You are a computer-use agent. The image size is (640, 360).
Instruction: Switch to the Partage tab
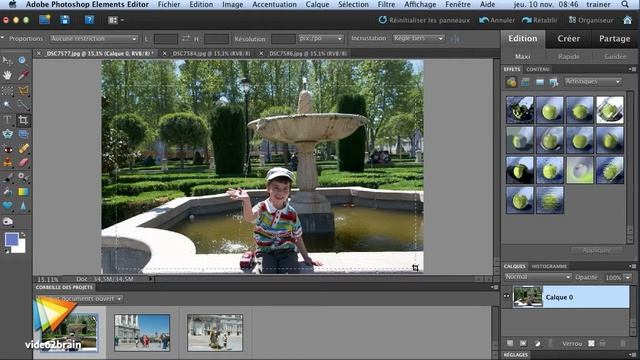(x=614, y=38)
